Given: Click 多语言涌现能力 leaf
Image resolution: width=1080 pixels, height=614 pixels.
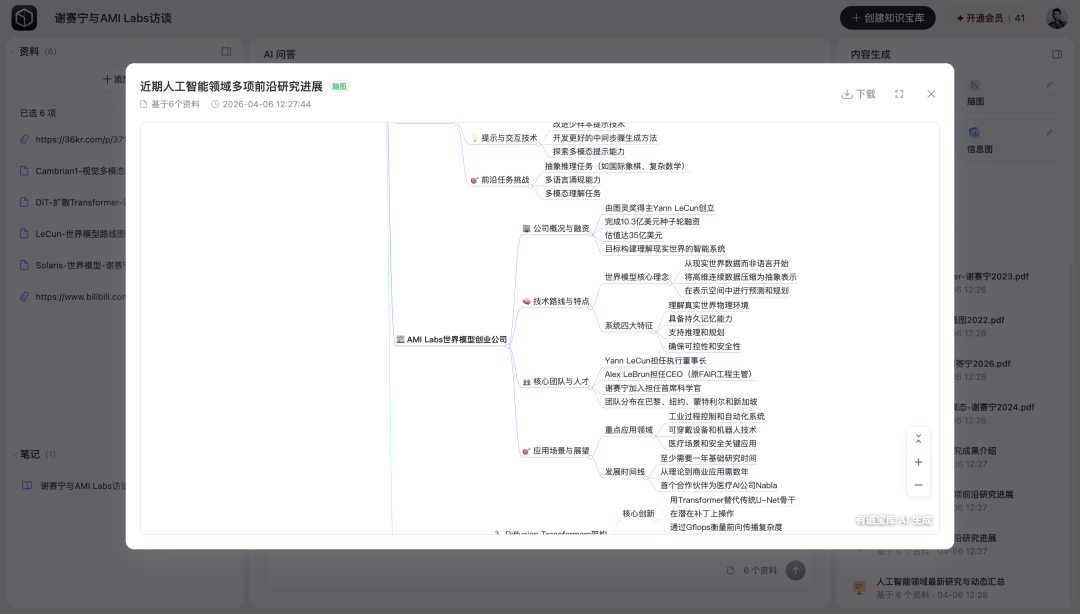Looking at the screenshot, I should tap(573, 180).
